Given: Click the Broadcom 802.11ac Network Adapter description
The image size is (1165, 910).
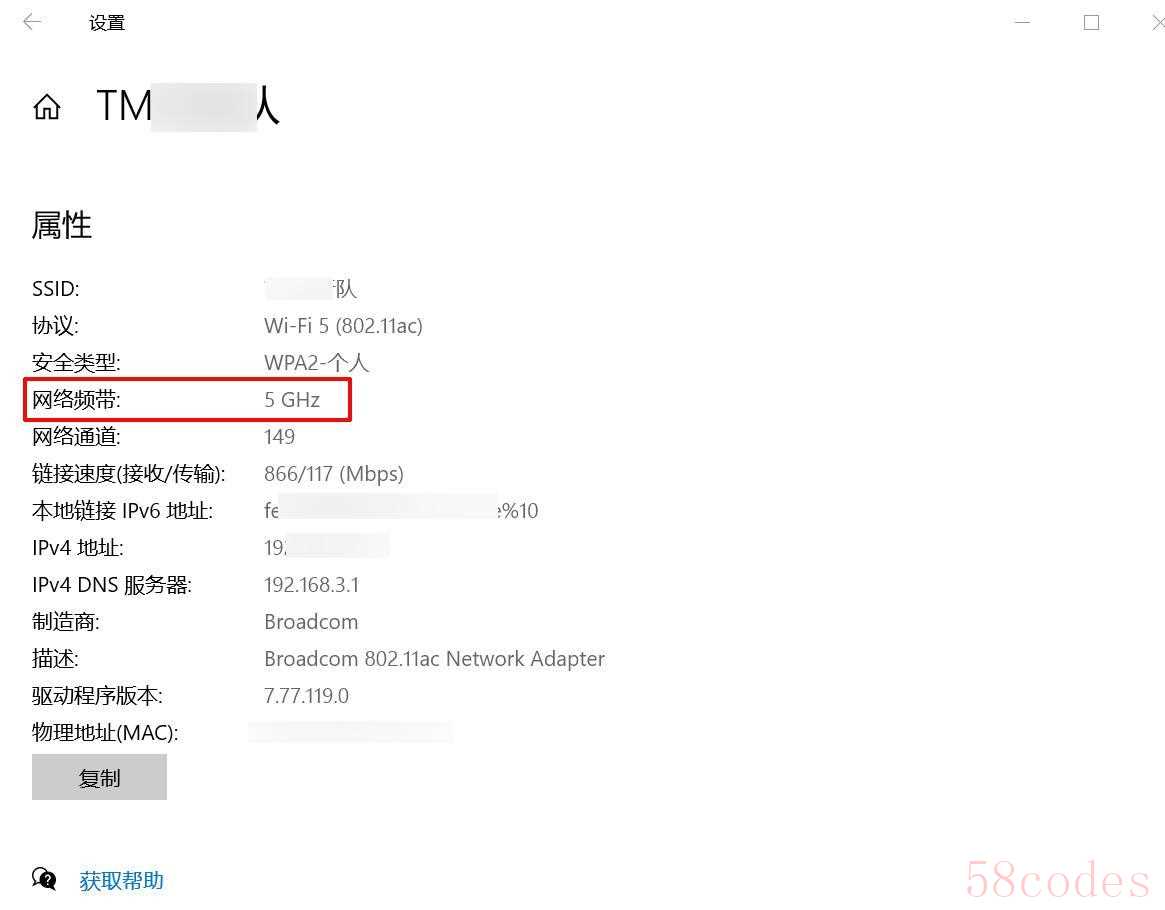Looking at the screenshot, I should click(435, 659).
